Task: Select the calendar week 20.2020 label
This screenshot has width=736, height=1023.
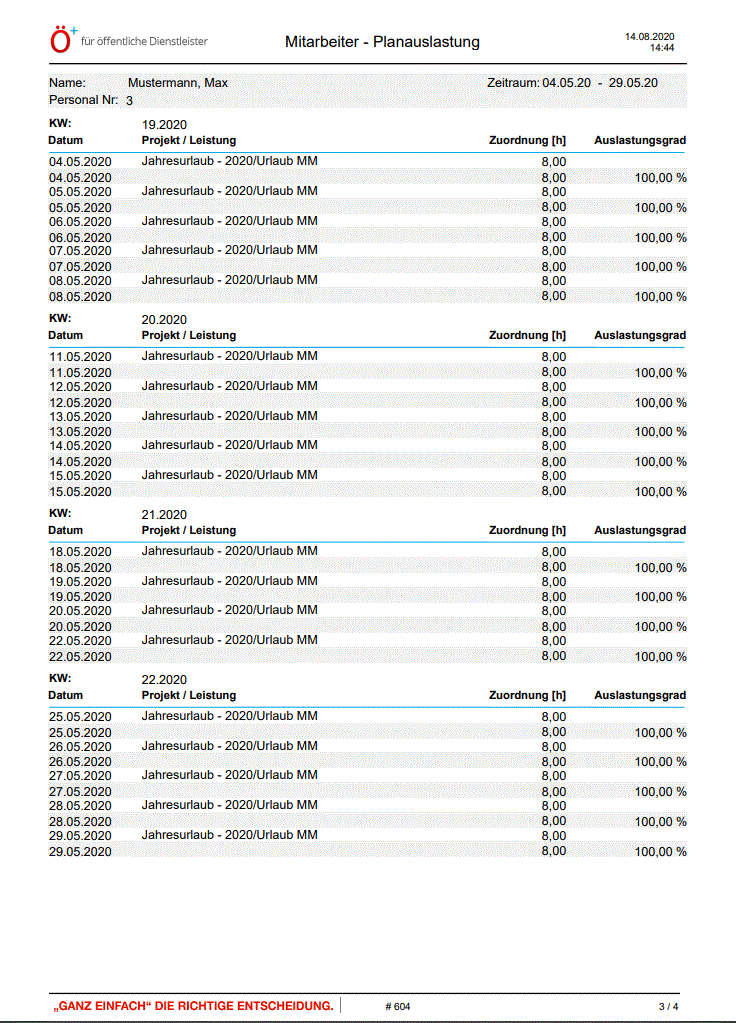Action: tap(165, 320)
